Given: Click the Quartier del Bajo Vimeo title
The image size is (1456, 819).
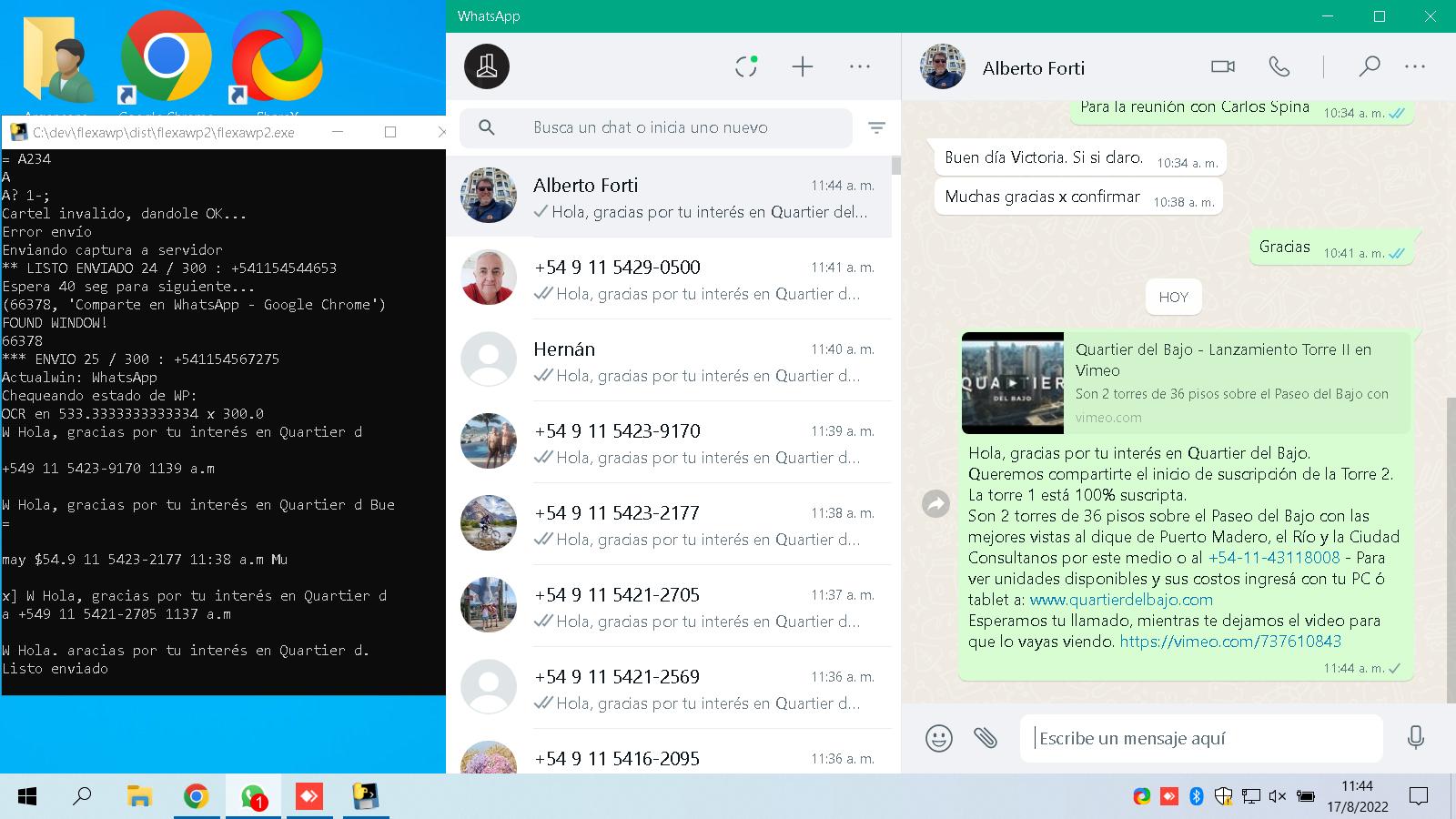Looking at the screenshot, I should (x=1224, y=359).
